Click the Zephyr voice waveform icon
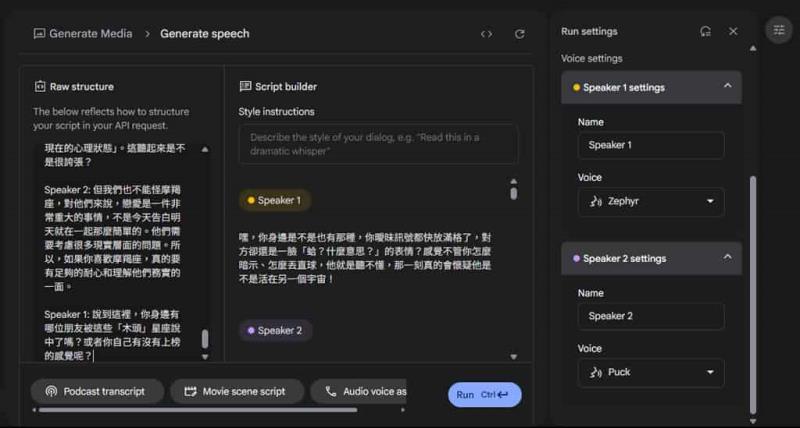The height and width of the screenshot is (428, 800). [x=596, y=202]
